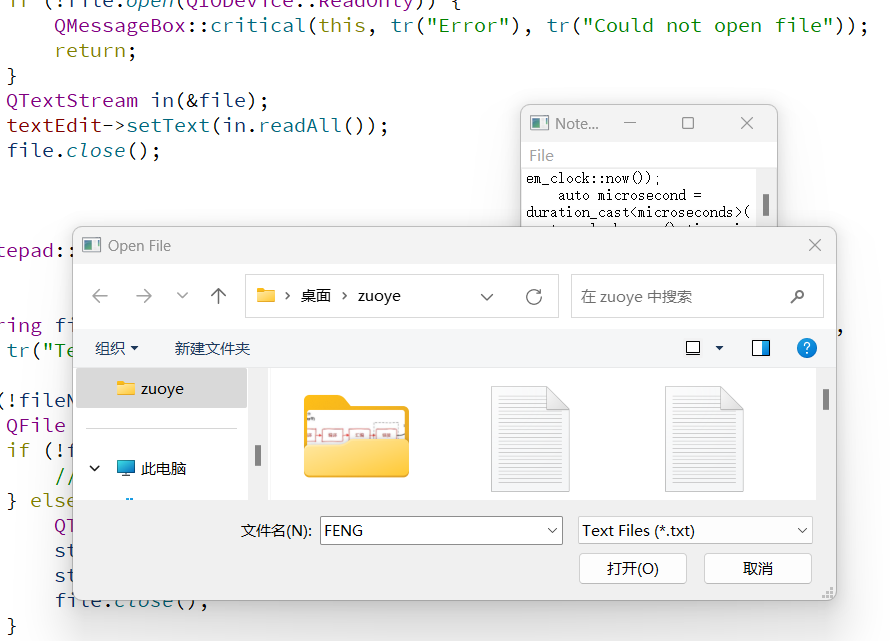Click the textEdit->setText line in code

tap(197, 125)
